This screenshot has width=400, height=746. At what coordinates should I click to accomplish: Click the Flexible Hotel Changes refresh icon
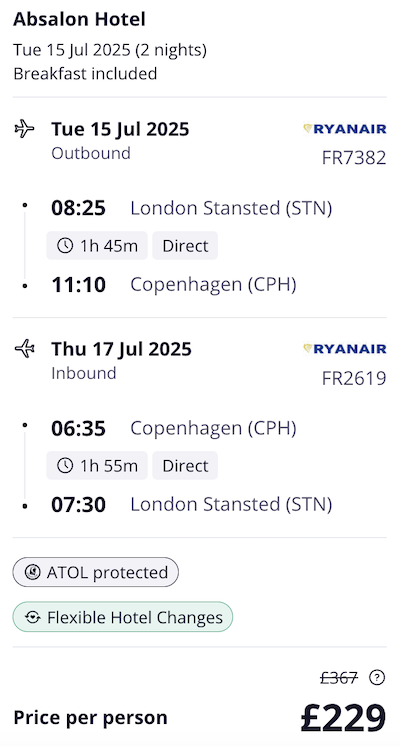(32, 617)
